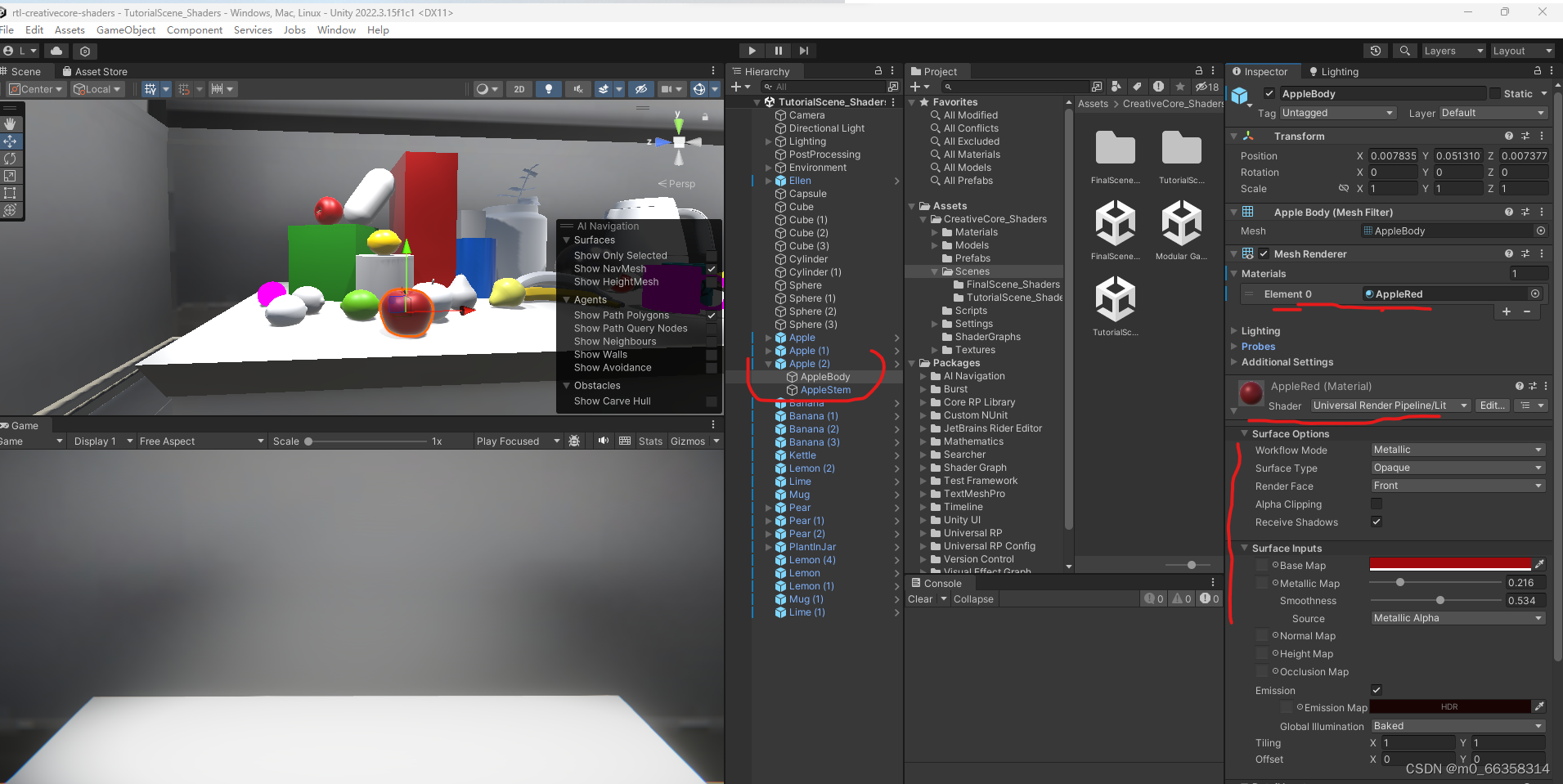This screenshot has width=1563, height=784.
Task: Open the Layers dropdown in top right
Action: 1452,51
